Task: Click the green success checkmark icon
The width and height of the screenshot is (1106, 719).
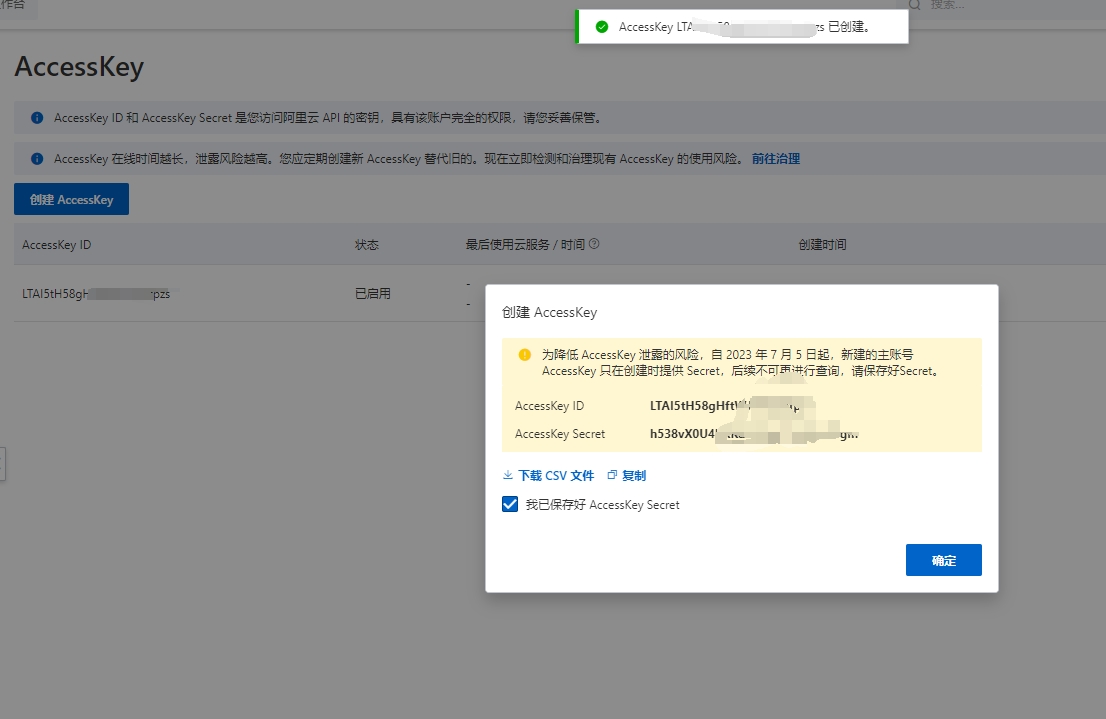Action: pos(601,27)
